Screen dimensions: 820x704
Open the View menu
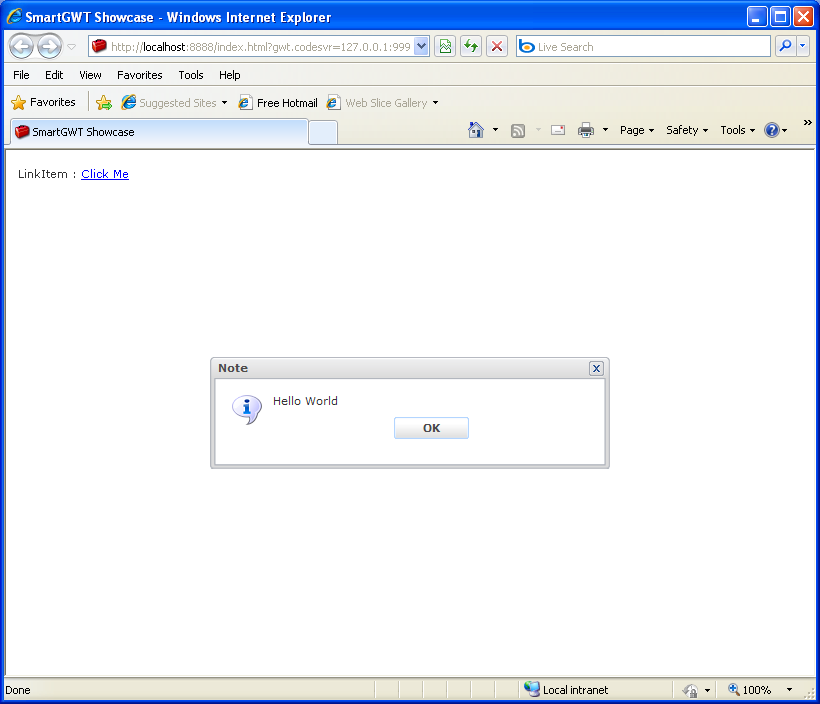tap(90, 75)
